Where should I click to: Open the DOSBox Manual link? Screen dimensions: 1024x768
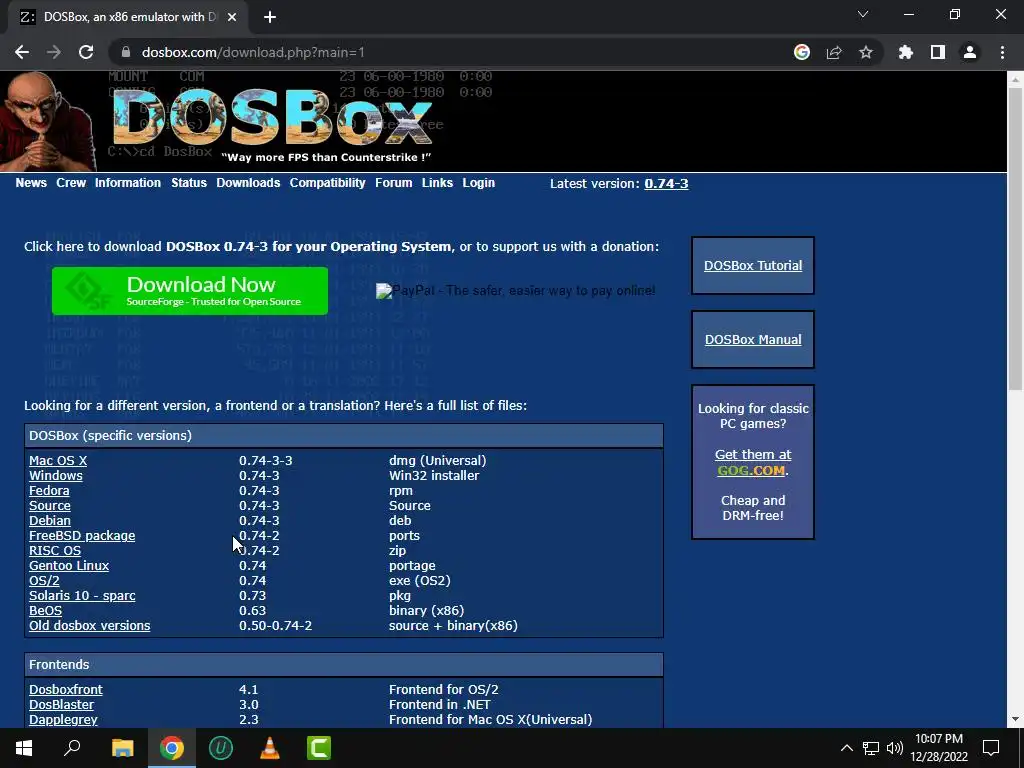pyautogui.click(x=753, y=340)
